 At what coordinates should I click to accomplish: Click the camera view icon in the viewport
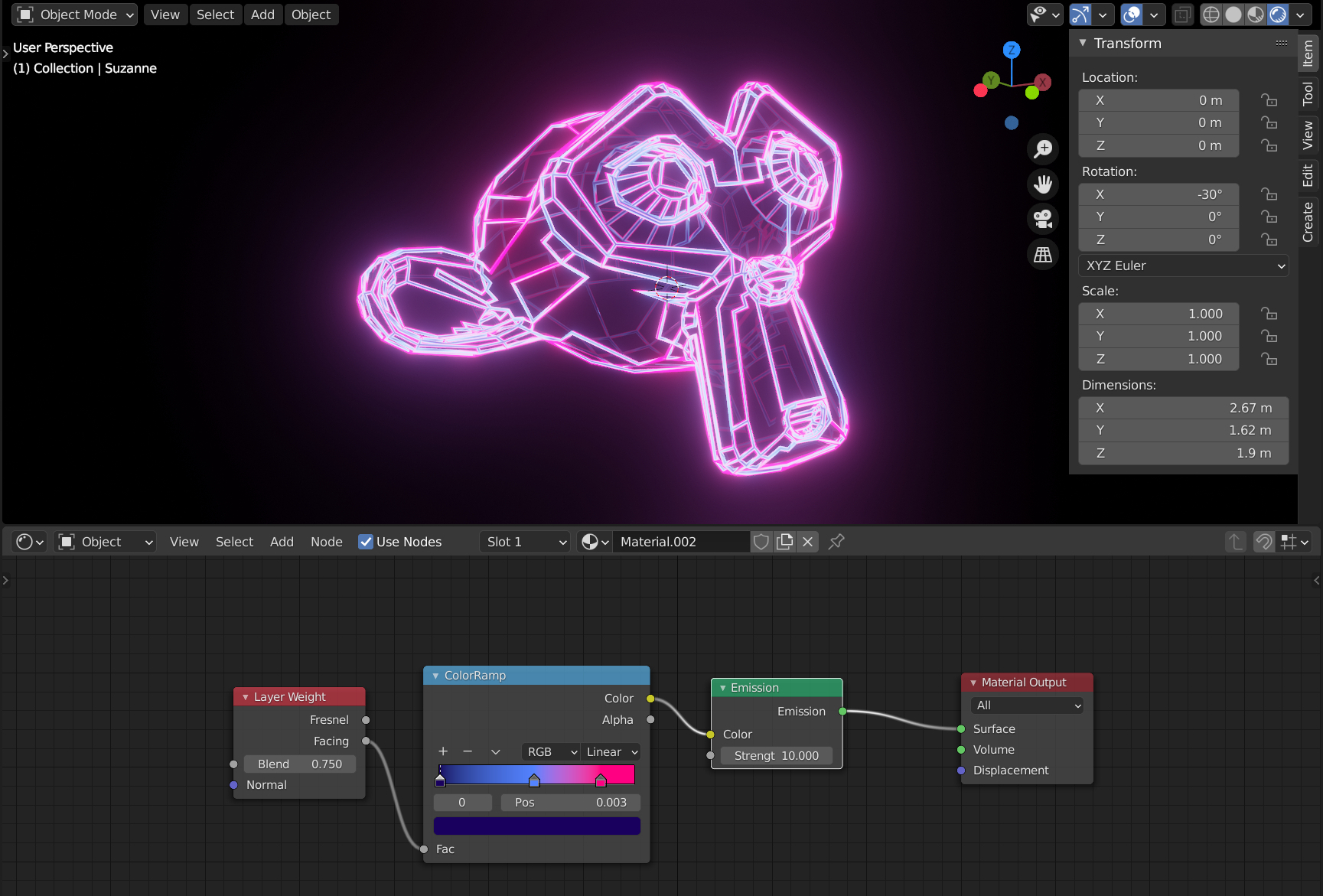tap(1042, 219)
